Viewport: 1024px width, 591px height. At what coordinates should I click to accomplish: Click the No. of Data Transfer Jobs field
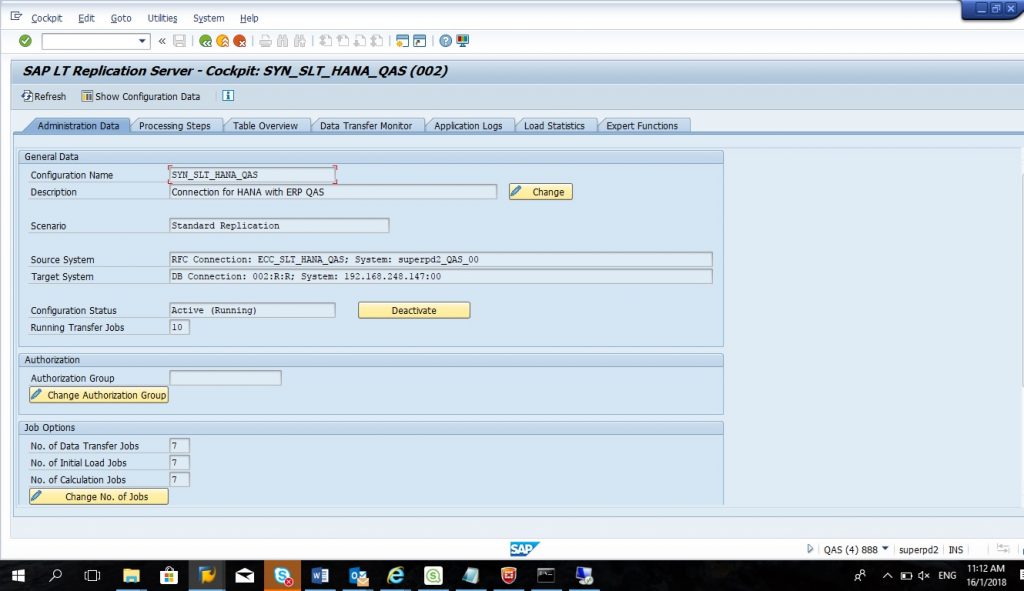tap(179, 446)
